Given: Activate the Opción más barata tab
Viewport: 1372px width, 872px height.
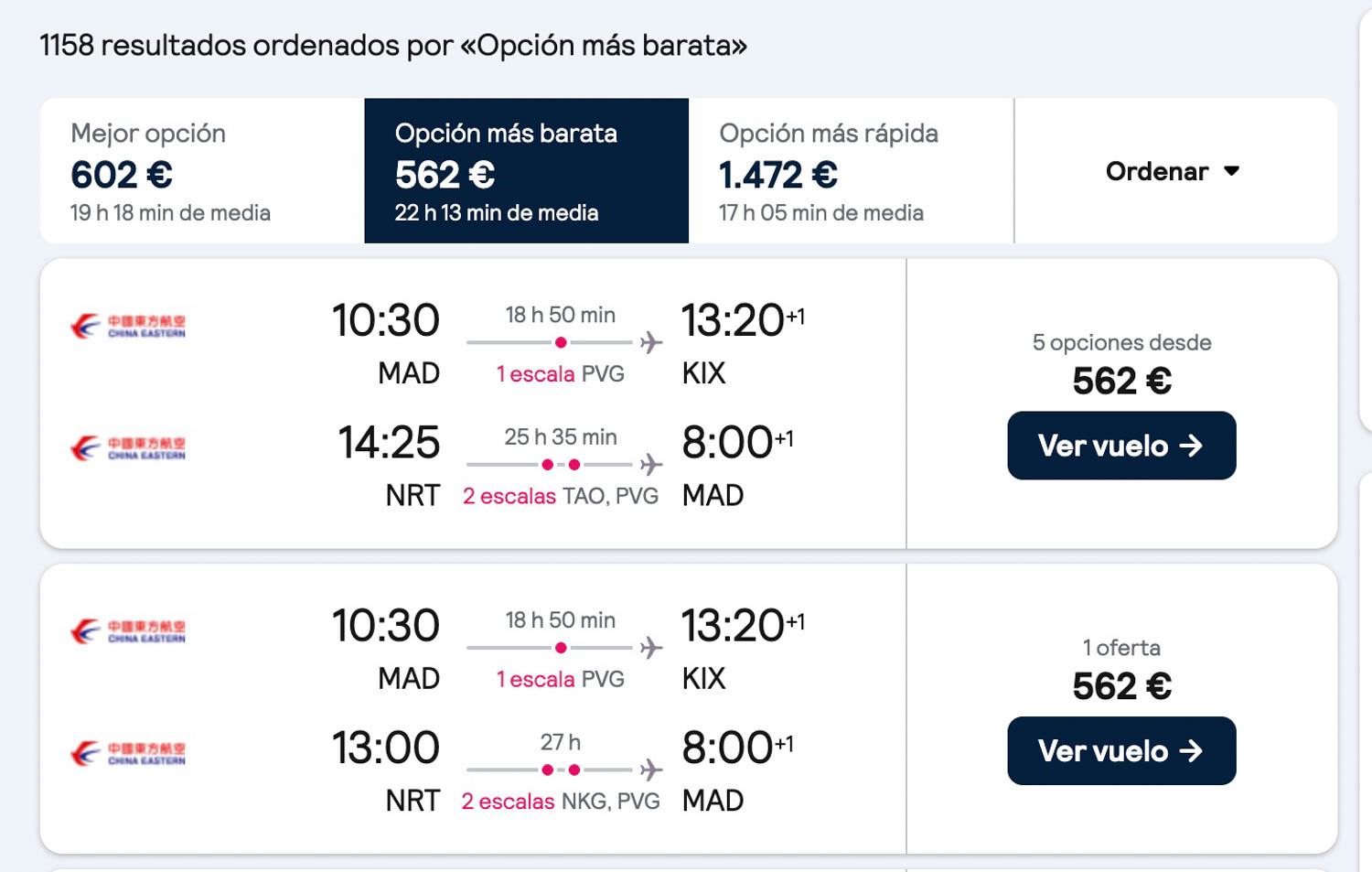Looking at the screenshot, I should coord(526,170).
